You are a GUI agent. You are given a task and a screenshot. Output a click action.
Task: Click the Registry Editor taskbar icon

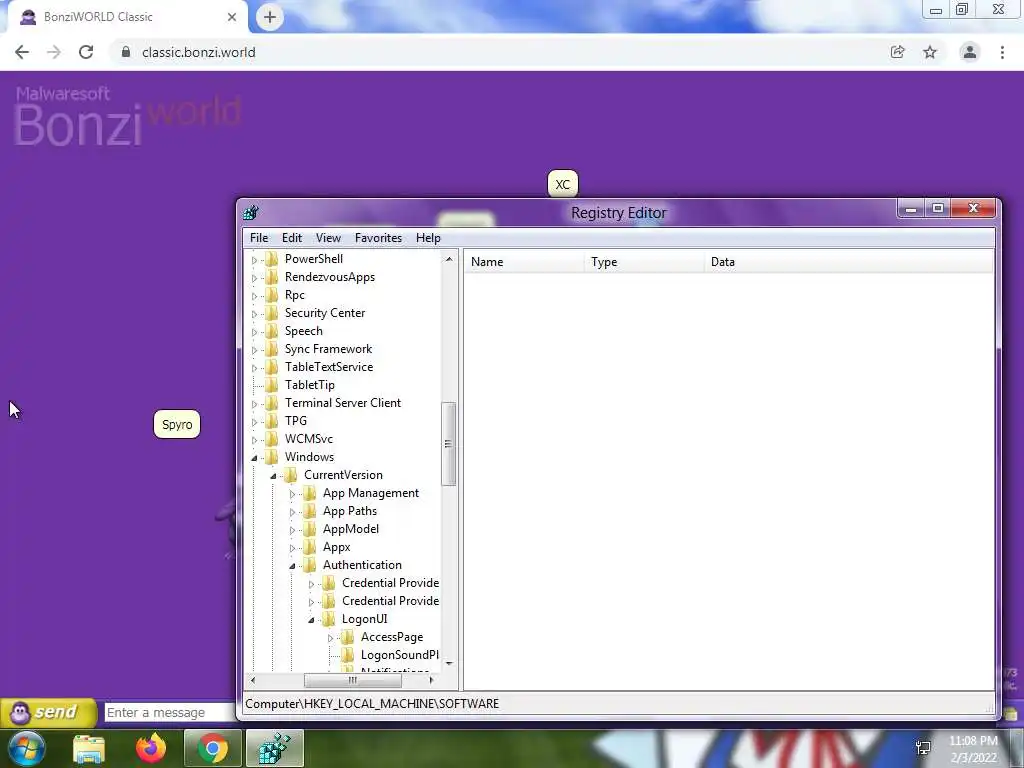point(275,748)
